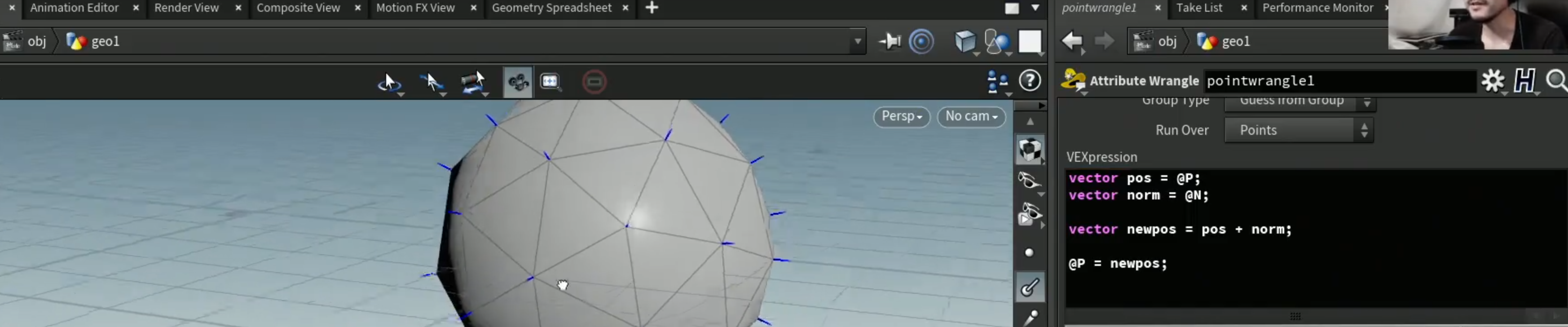Image resolution: width=1568 pixels, height=327 pixels.
Task: Toggle the display points dot icon
Action: tap(1029, 253)
